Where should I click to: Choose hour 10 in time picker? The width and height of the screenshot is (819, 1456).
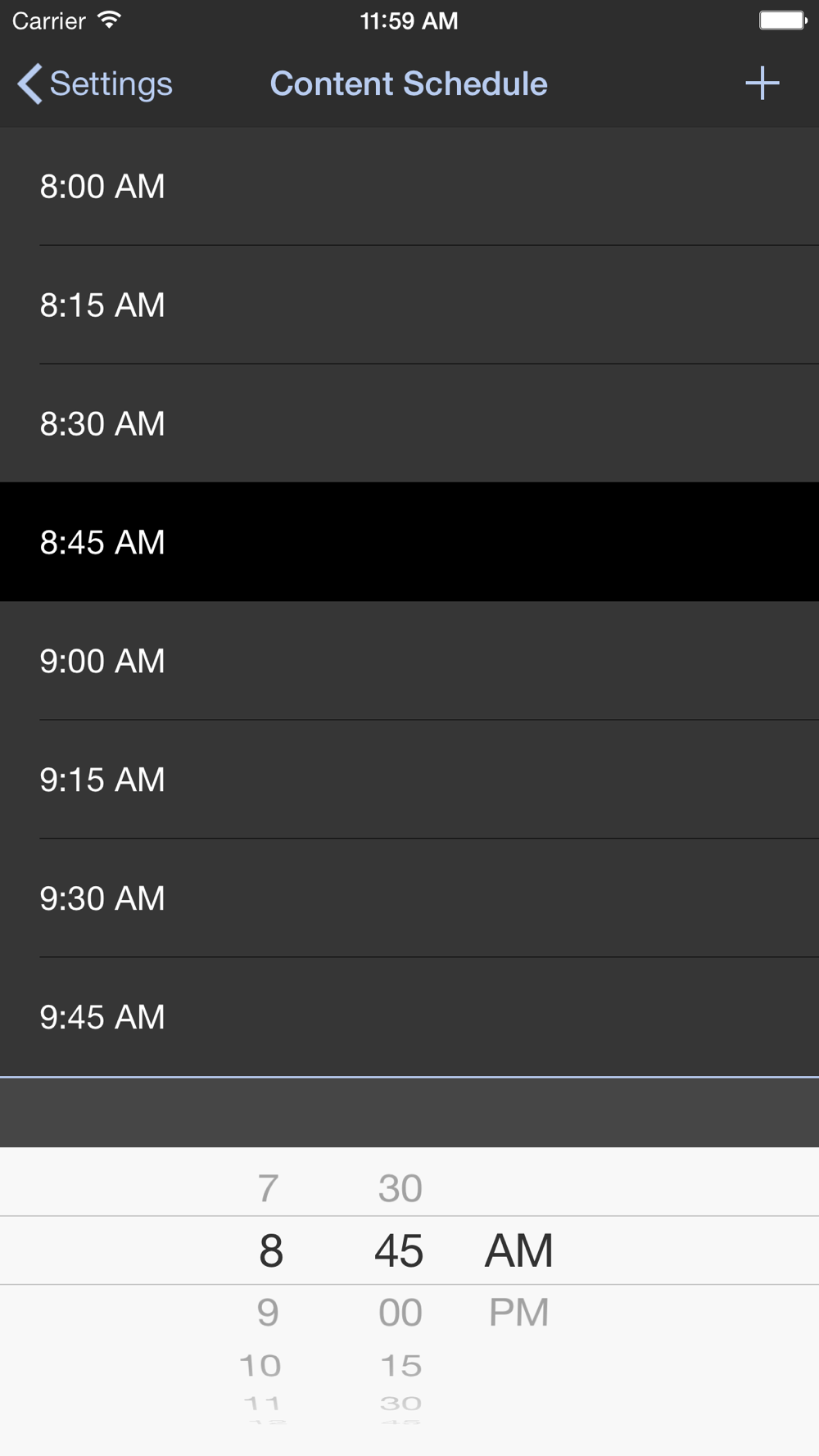[x=260, y=1365]
